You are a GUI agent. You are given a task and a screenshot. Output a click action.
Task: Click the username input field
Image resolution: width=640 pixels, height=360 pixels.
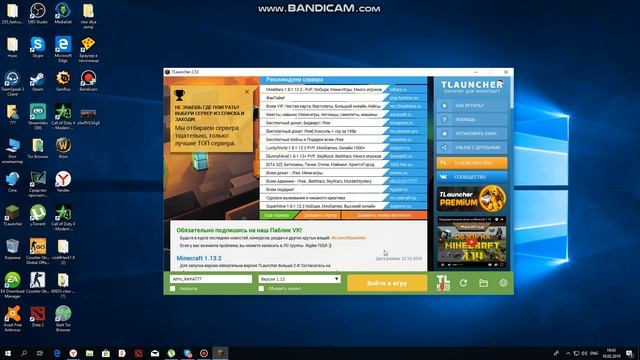click(211, 279)
